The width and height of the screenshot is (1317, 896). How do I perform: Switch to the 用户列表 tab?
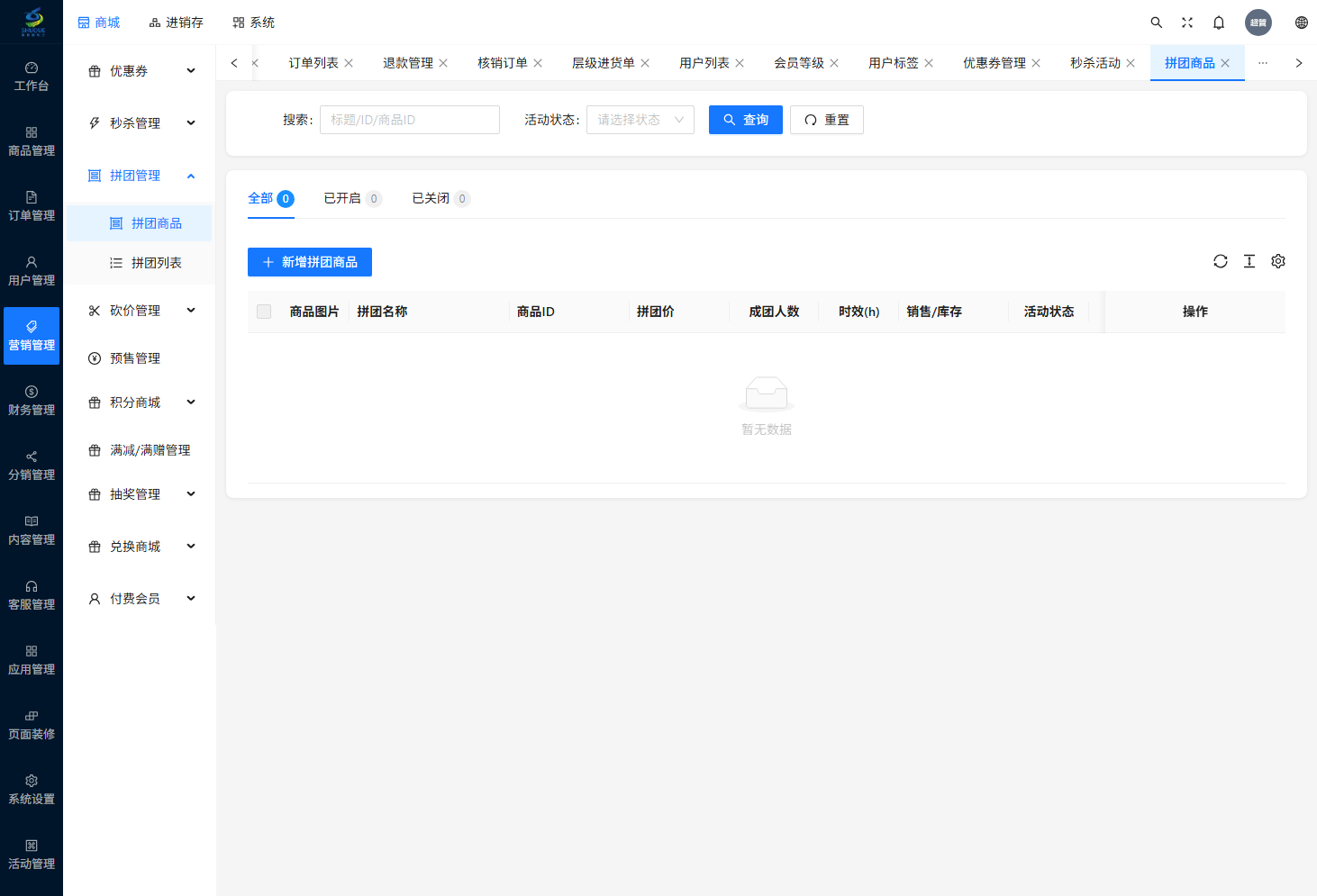point(704,63)
